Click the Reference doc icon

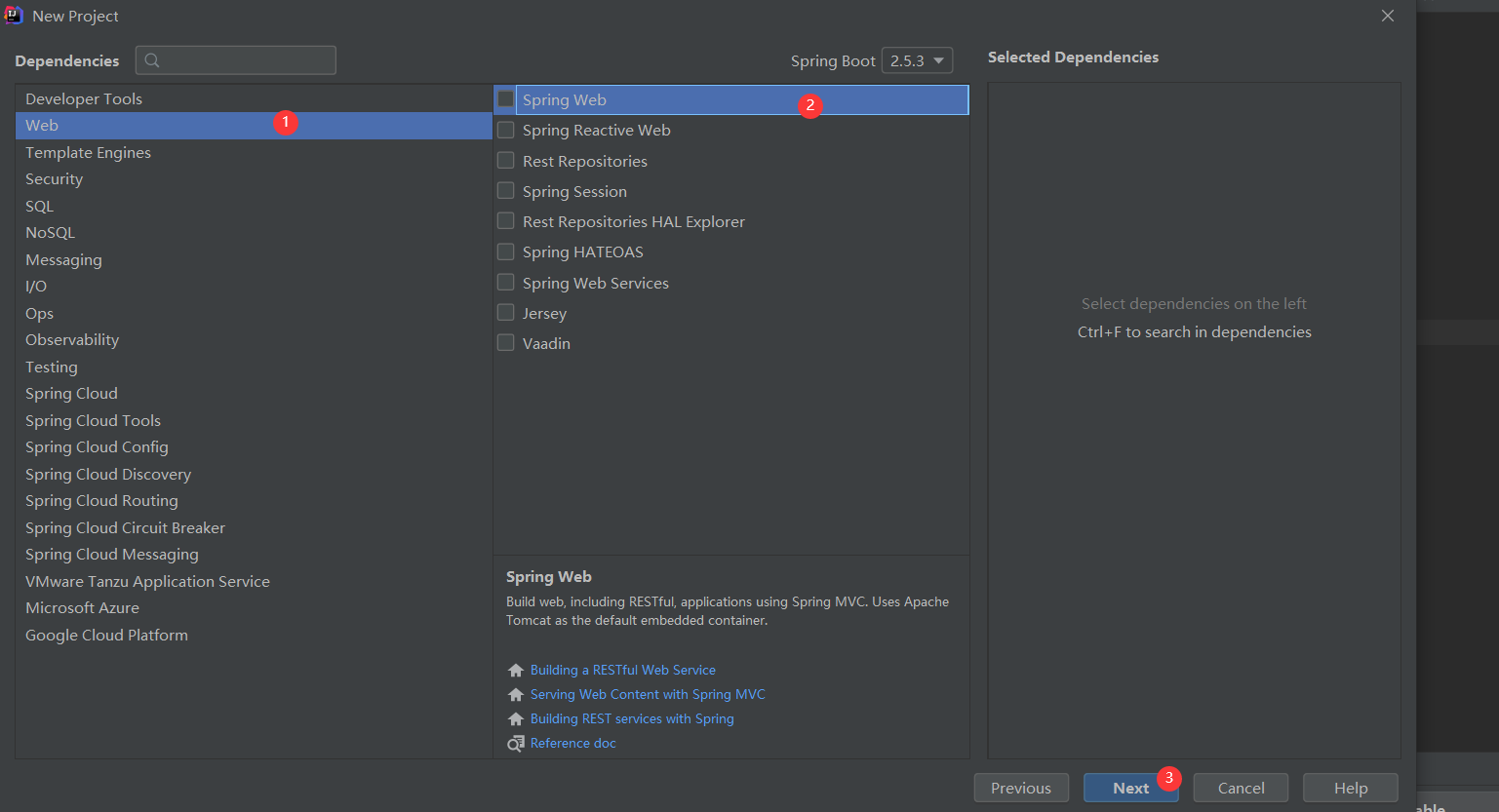[x=516, y=744]
